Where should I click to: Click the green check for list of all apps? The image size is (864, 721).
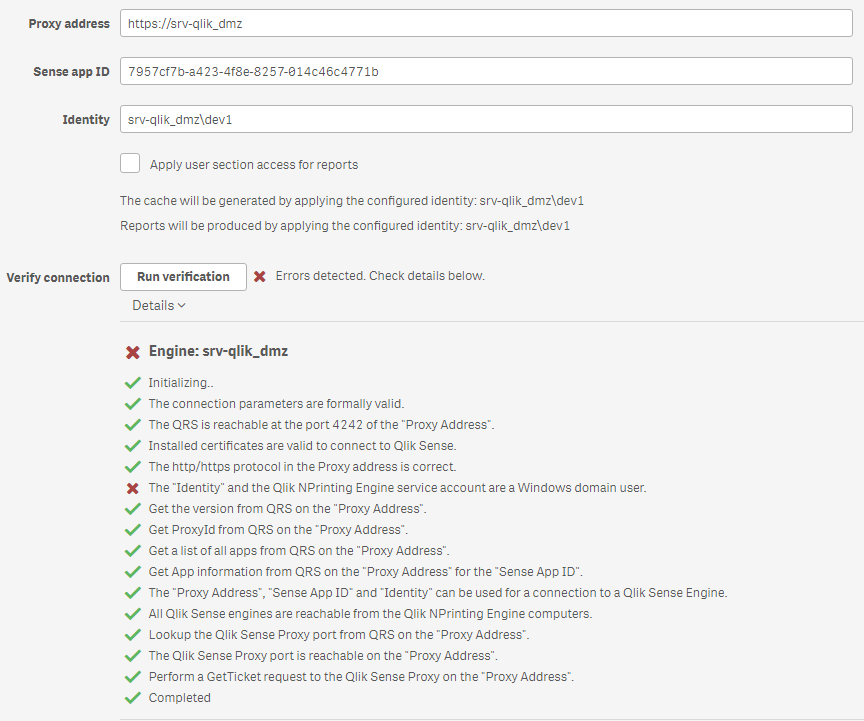click(132, 551)
